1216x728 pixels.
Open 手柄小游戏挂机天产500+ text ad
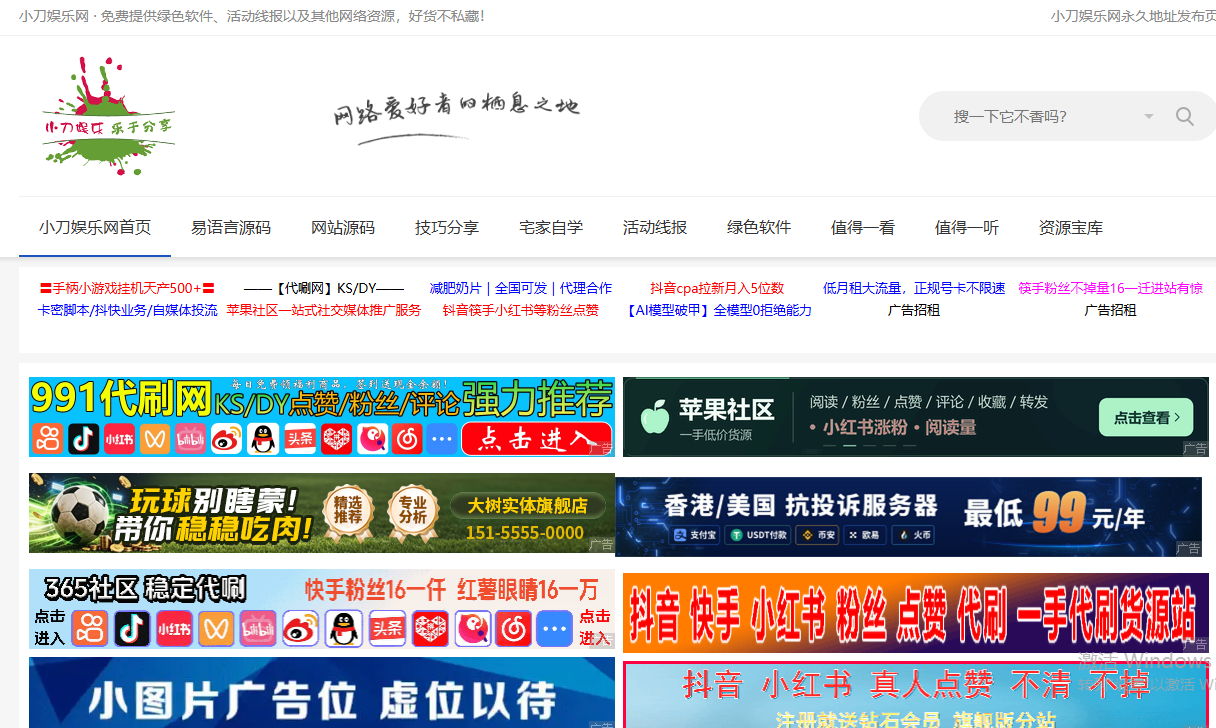[x=127, y=288]
